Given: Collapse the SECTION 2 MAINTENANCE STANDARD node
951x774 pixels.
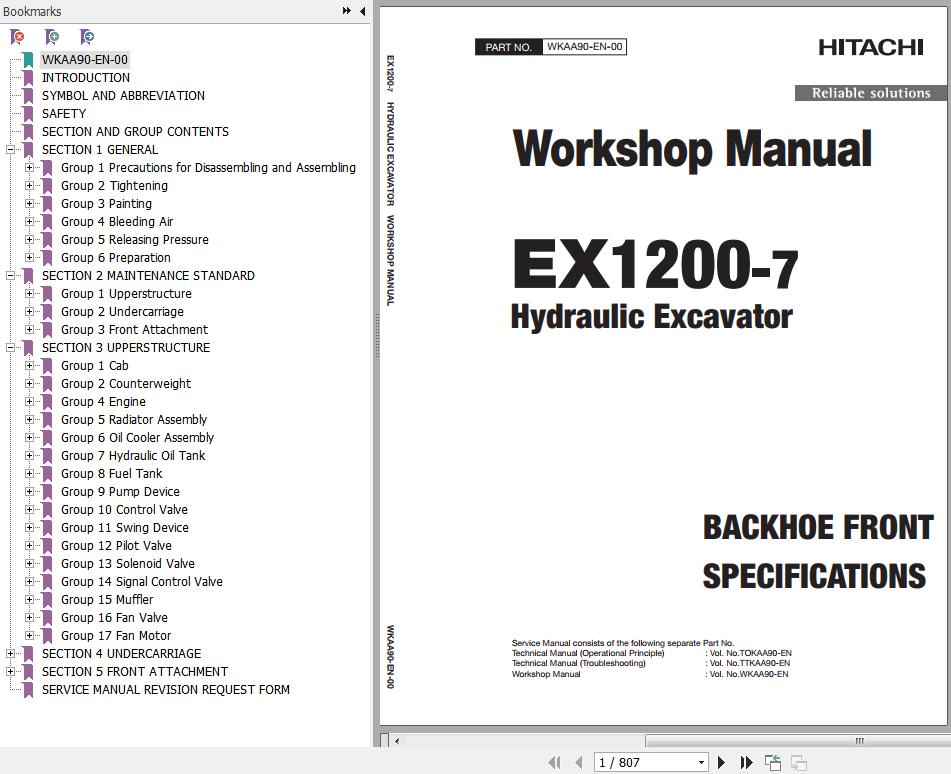Looking at the screenshot, I should tap(10, 276).
